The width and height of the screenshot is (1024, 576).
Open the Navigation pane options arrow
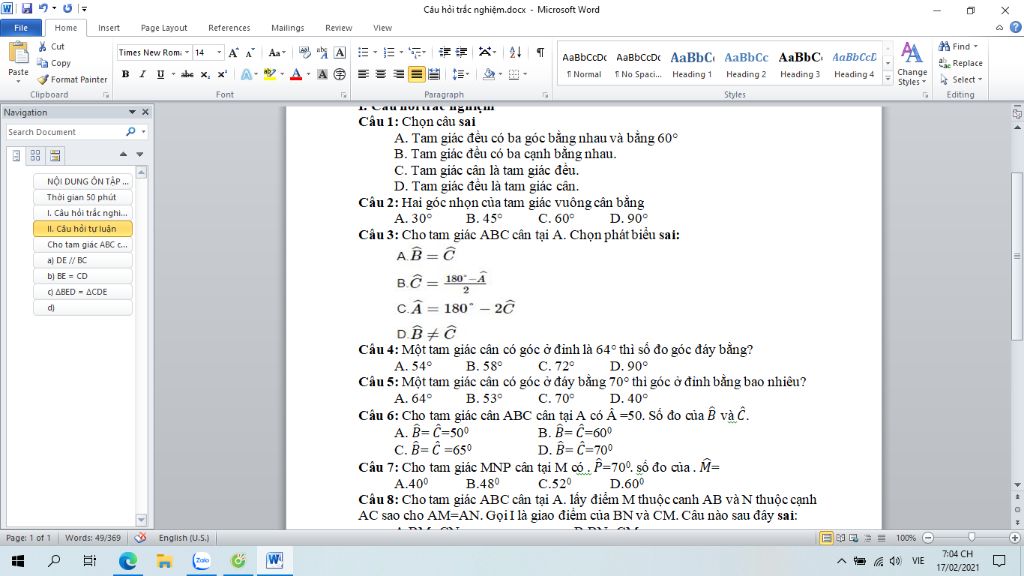pos(132,112)
